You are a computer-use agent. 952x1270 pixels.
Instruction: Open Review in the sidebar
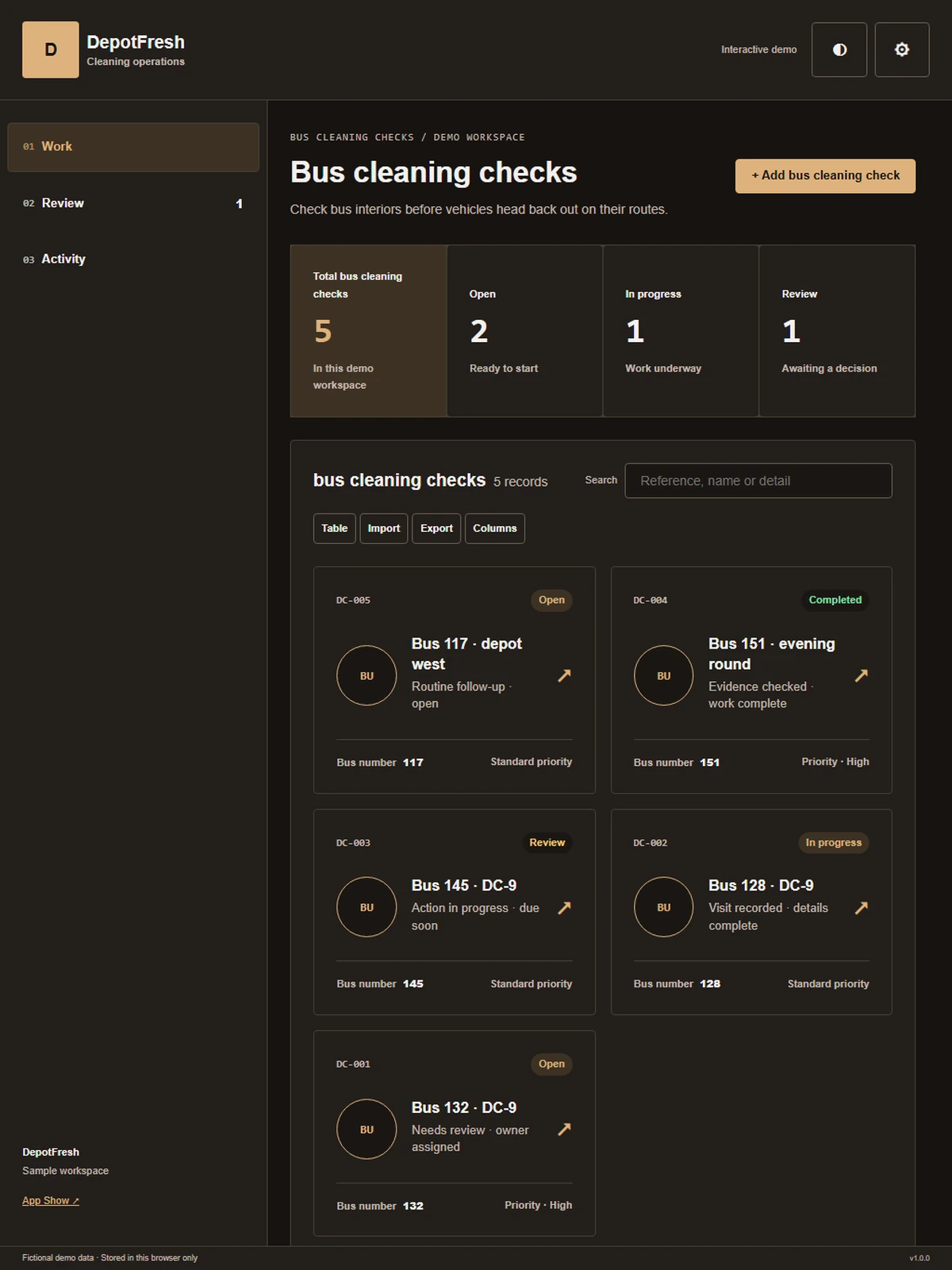[133, 203]
